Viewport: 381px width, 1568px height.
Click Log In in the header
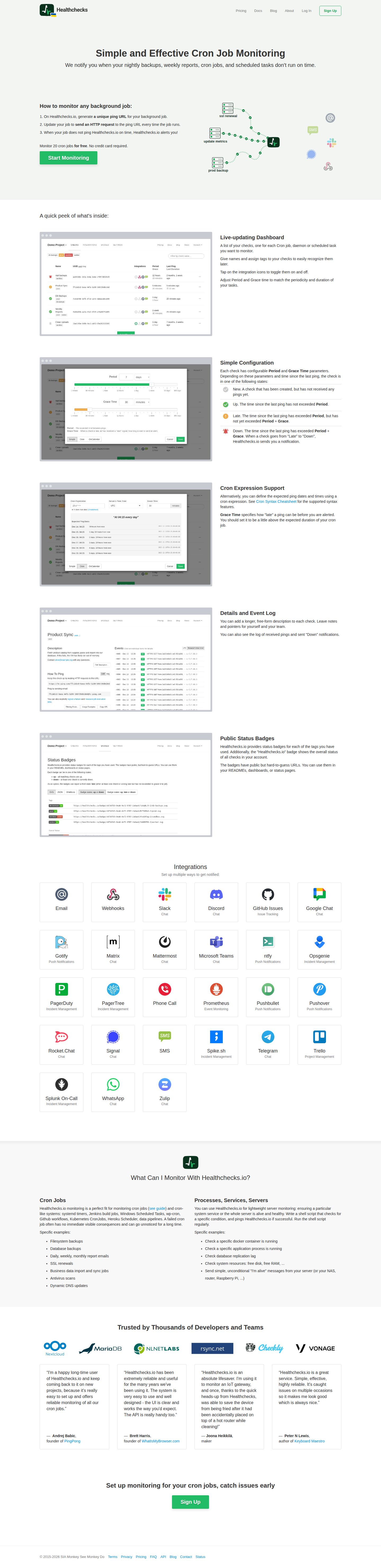(x=306, y=10)
